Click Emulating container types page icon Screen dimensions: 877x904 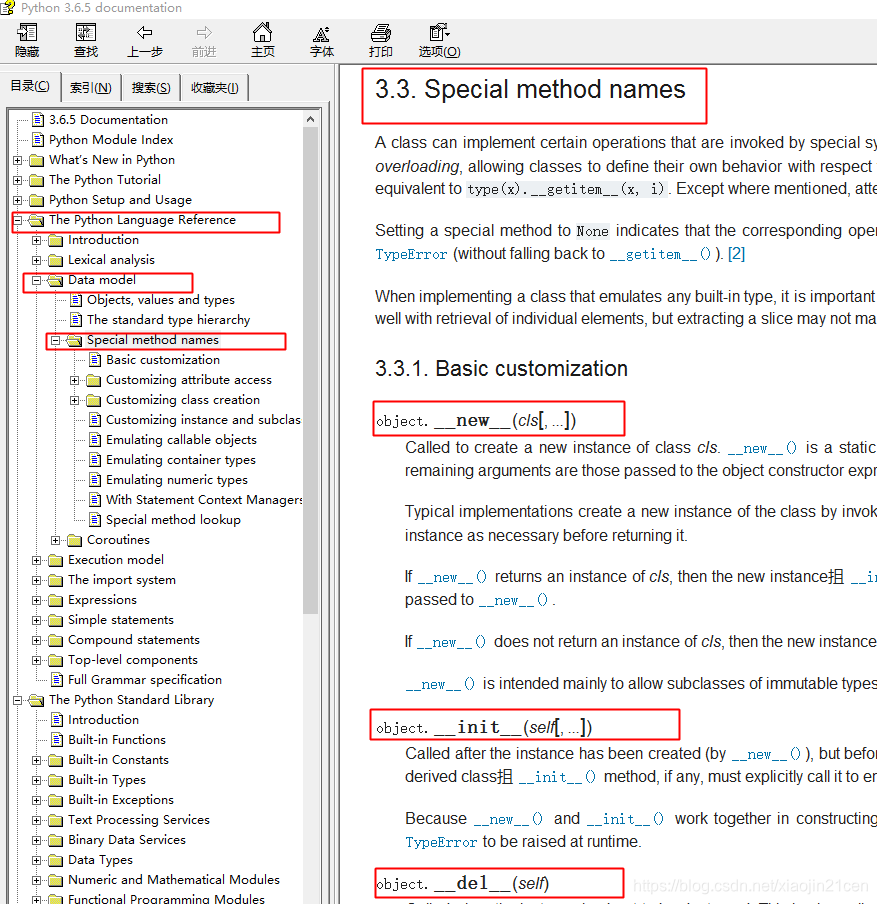click(95, 460)
